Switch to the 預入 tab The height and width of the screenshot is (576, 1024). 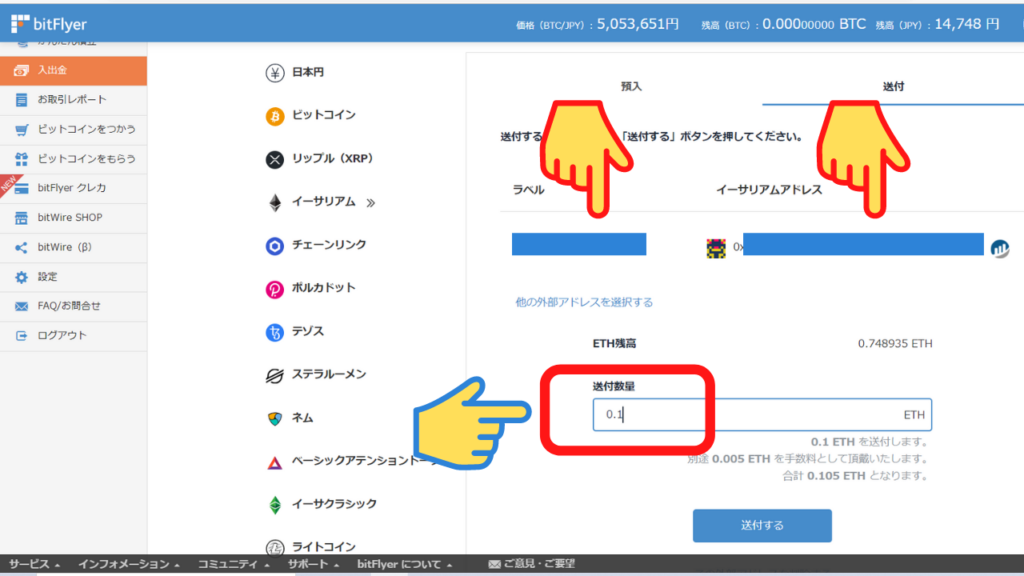click(x=631, y=86)
